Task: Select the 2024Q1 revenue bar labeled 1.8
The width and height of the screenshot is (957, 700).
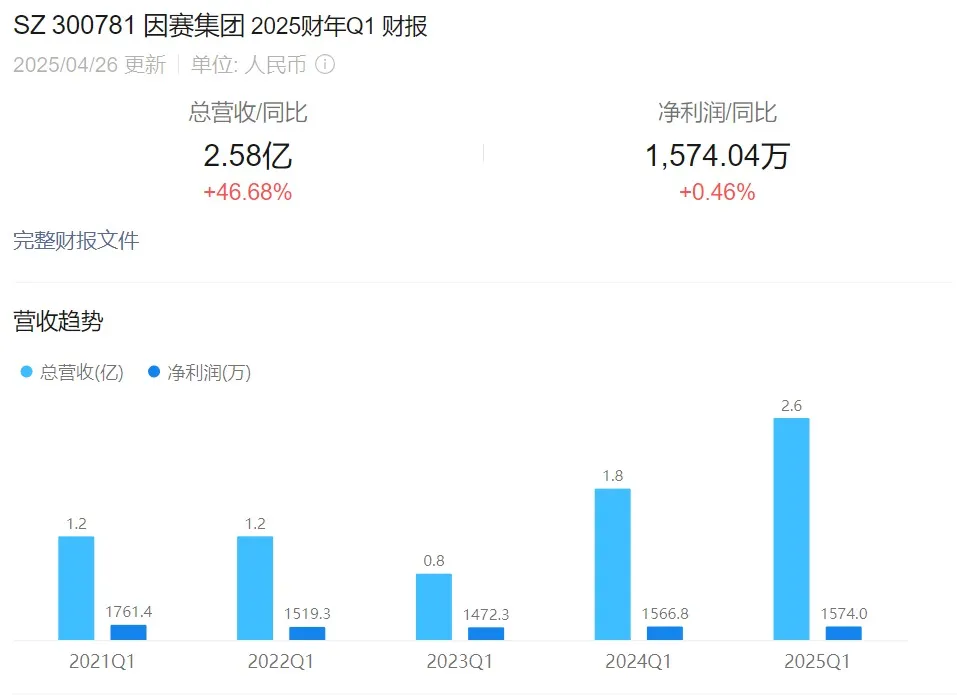Action: click(x=613, y=565)
